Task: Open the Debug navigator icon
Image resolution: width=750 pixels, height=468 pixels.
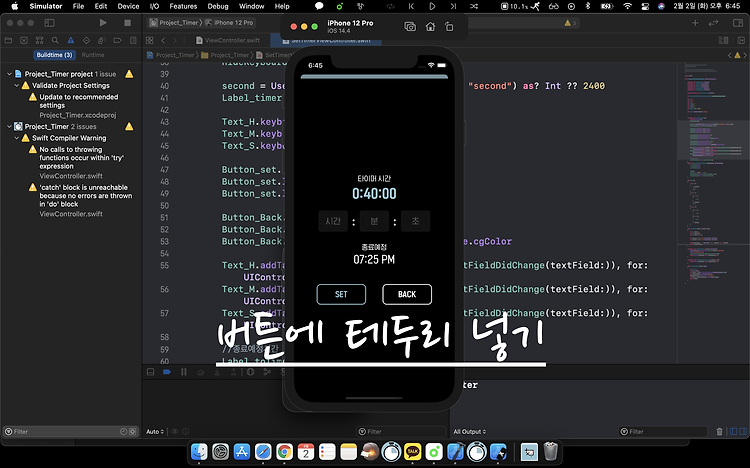Action: (101, 41)
